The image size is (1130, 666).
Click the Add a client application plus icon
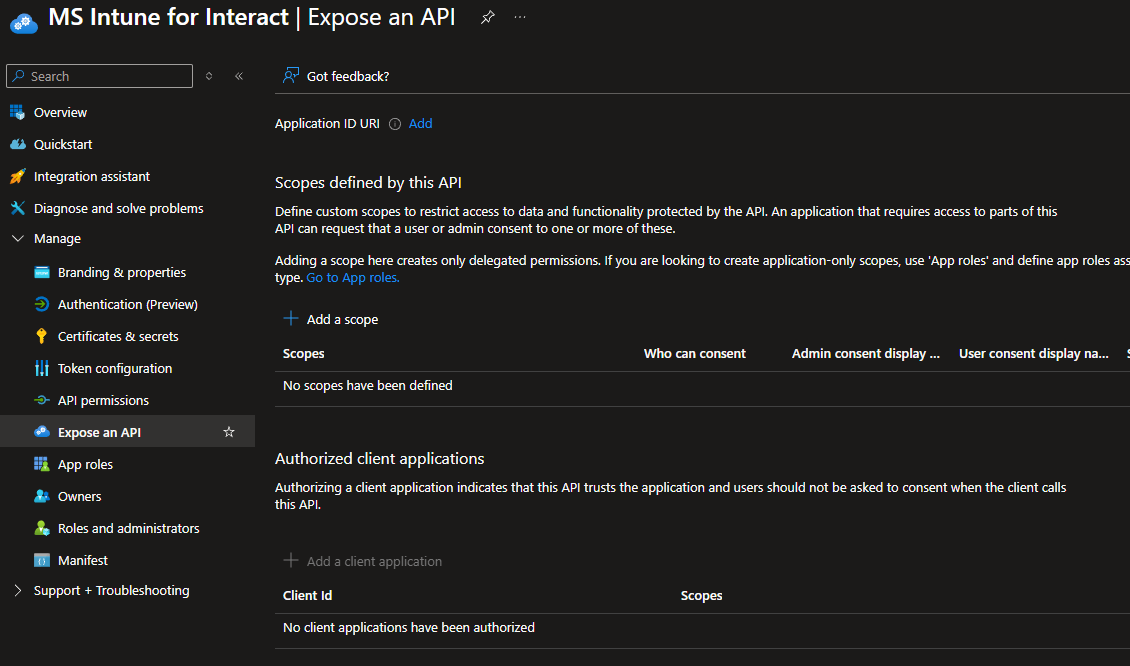[x=291, y=561]
